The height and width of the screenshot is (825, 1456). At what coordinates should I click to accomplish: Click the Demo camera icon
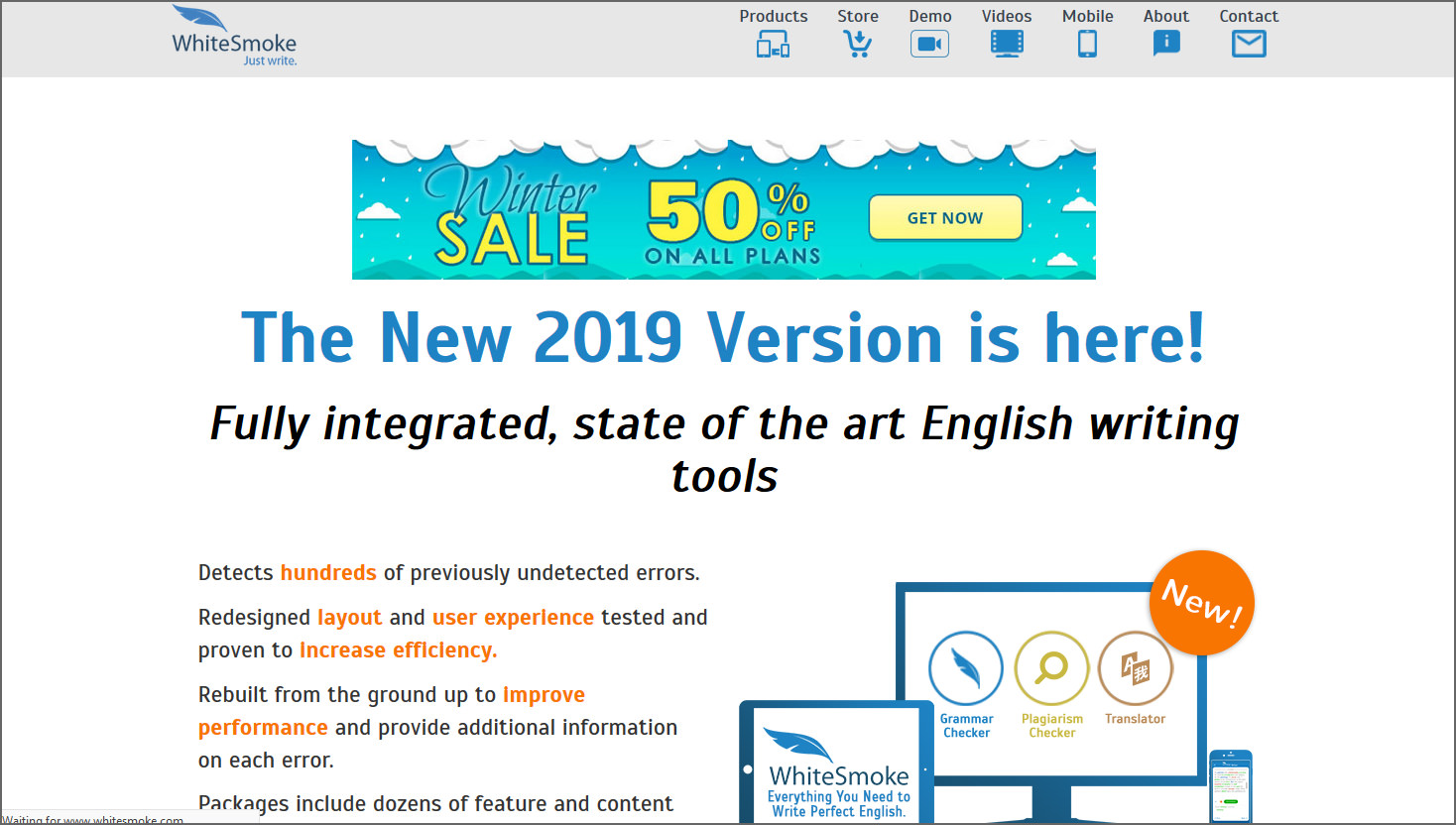(929, 44)
